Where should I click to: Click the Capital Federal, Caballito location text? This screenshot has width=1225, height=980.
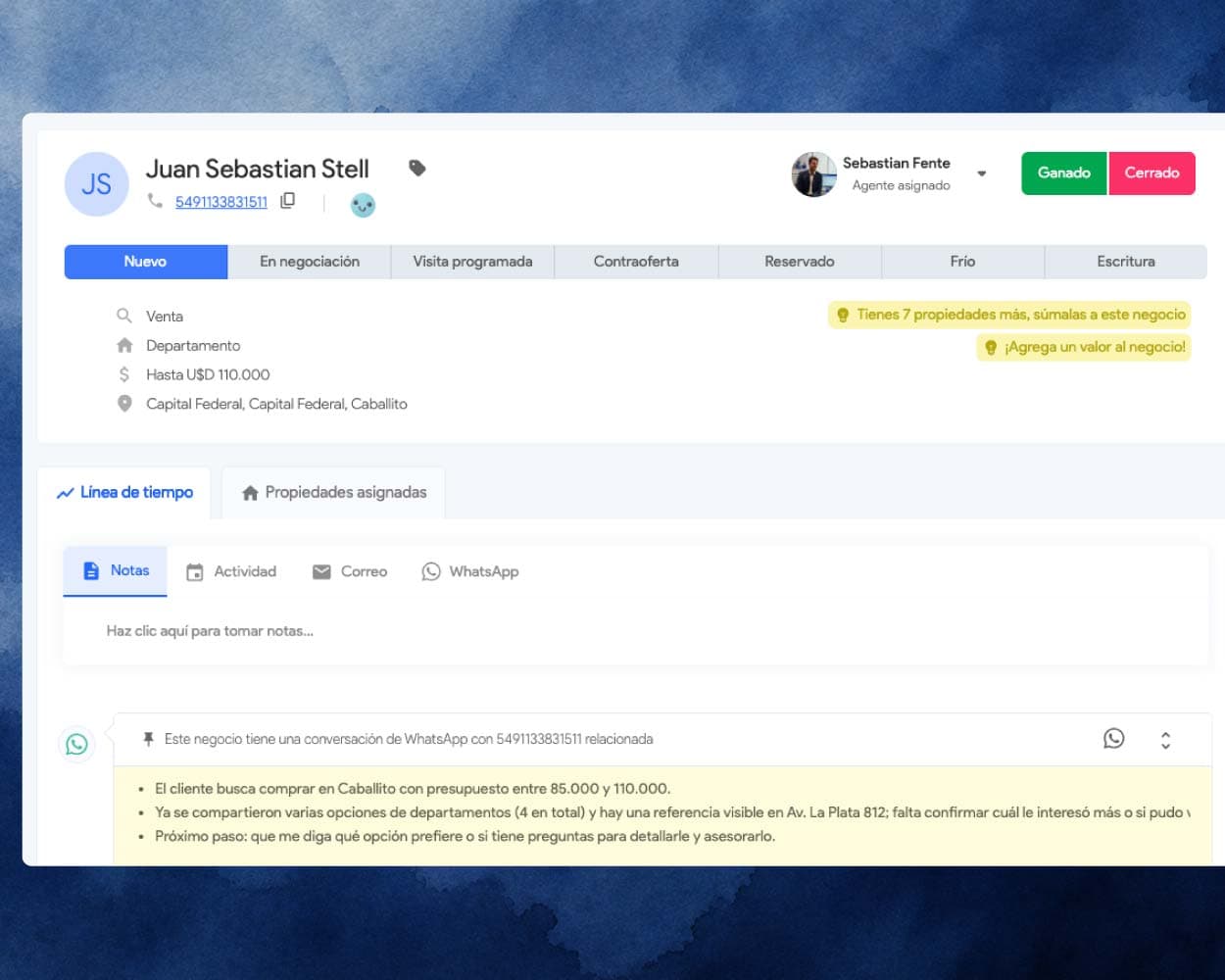click(x=276, y=404)
